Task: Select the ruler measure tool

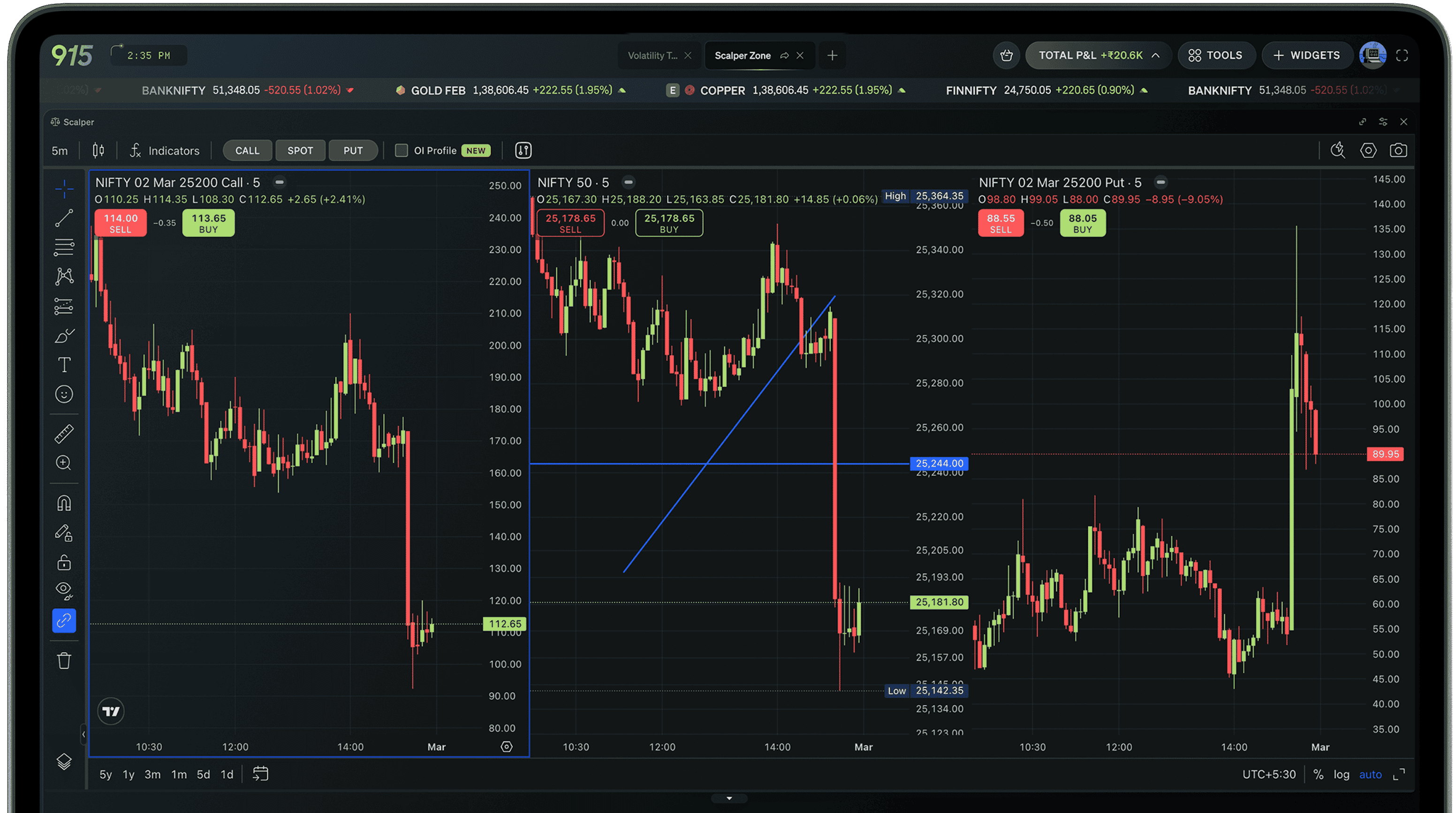Action: (64, 433)
